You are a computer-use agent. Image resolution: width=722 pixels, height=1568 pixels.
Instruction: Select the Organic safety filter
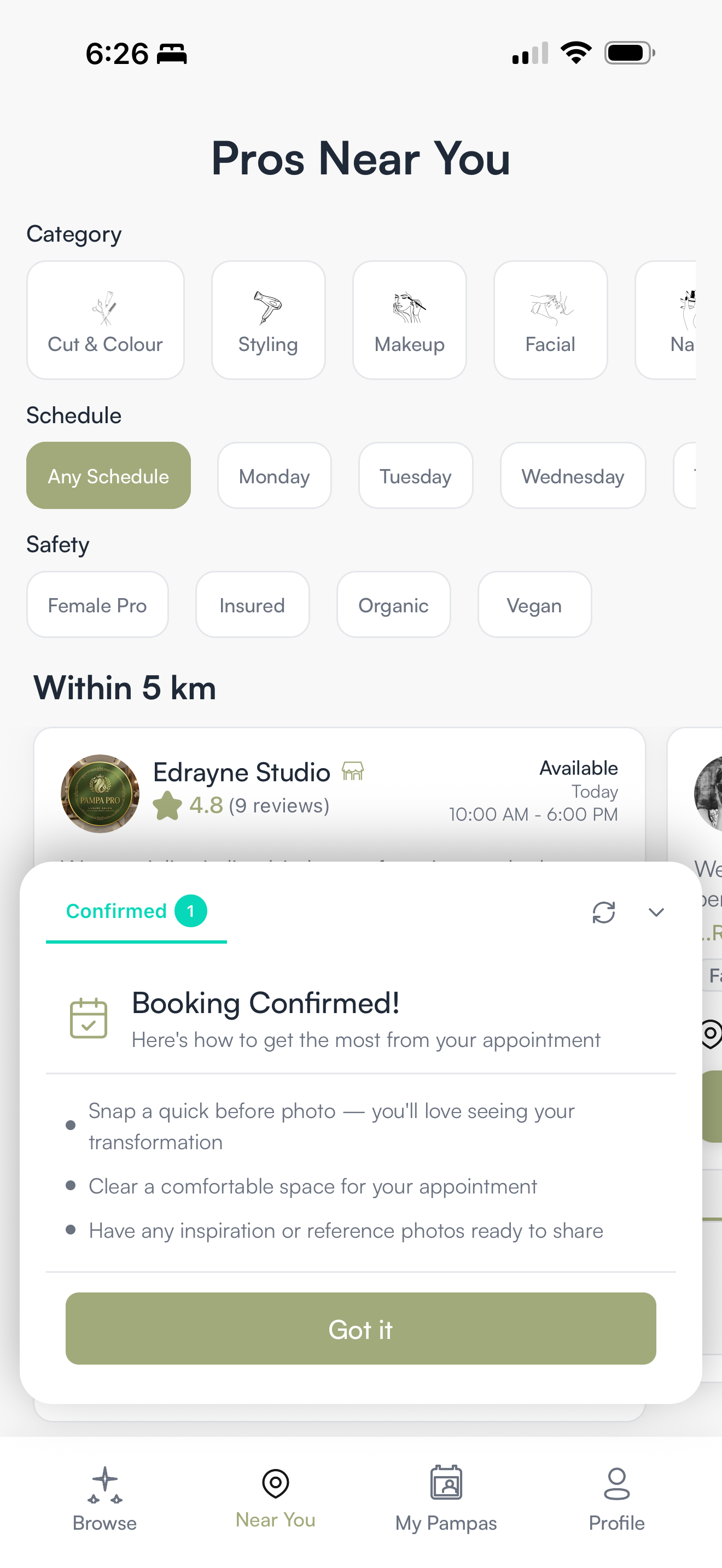394,605
